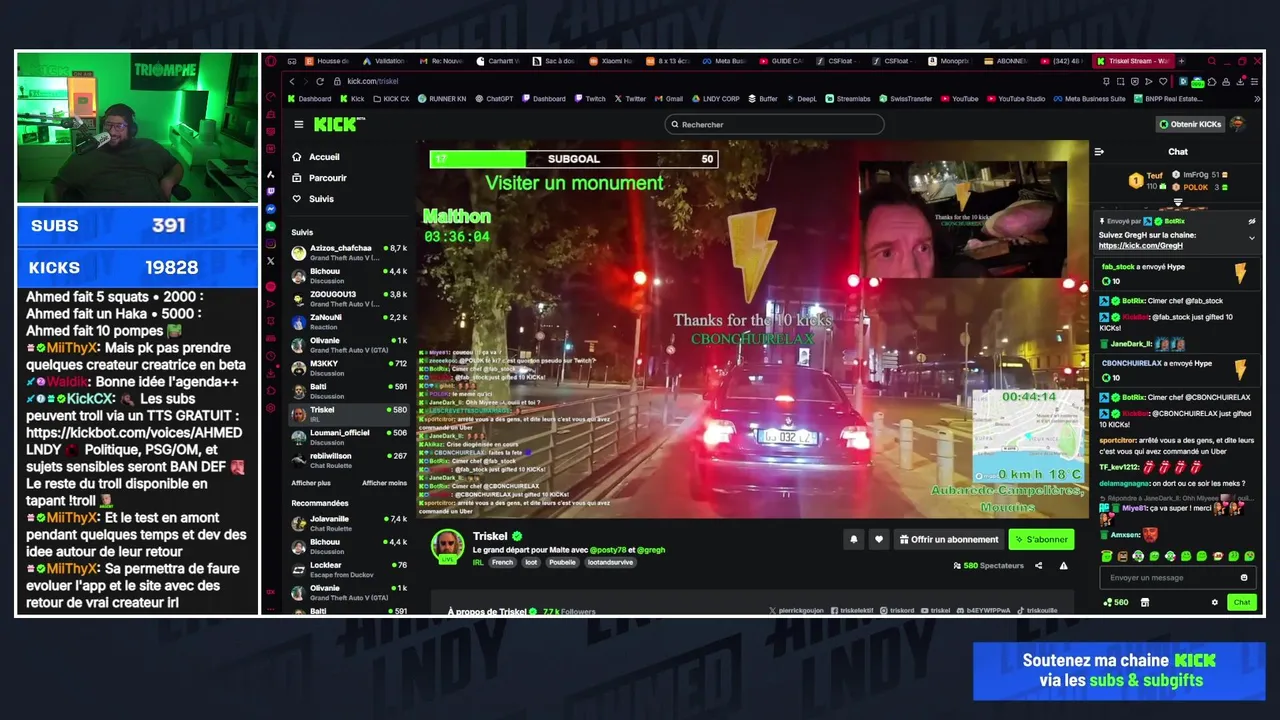Screen dimensions: 1280x720
Task: Click the green KICK logo
Action: [335, 124]
